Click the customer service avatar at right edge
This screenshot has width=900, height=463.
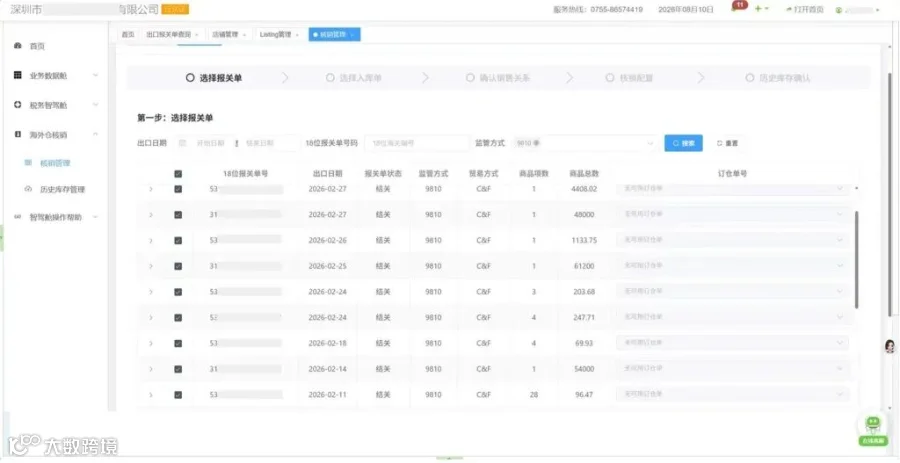[890, 346]
